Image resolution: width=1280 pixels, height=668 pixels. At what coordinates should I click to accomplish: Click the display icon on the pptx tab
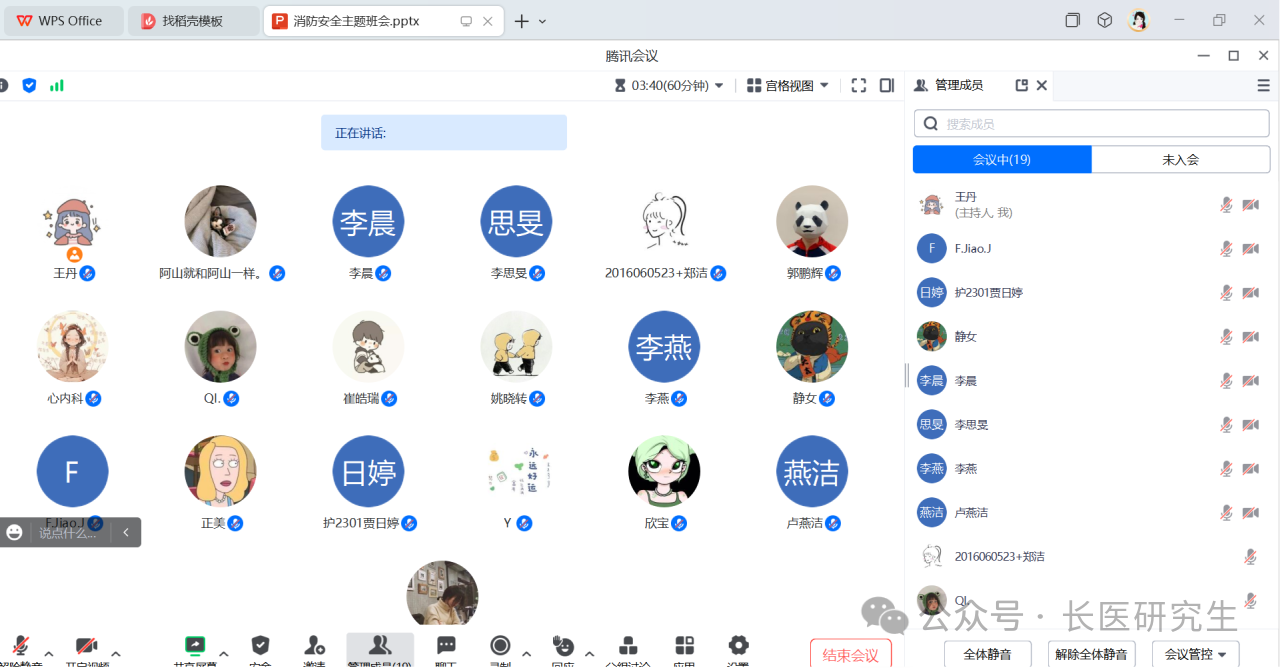[x=466, y=21]
